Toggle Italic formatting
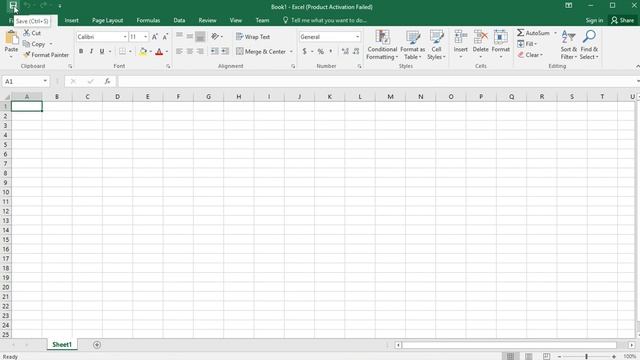 coord(91,51)
